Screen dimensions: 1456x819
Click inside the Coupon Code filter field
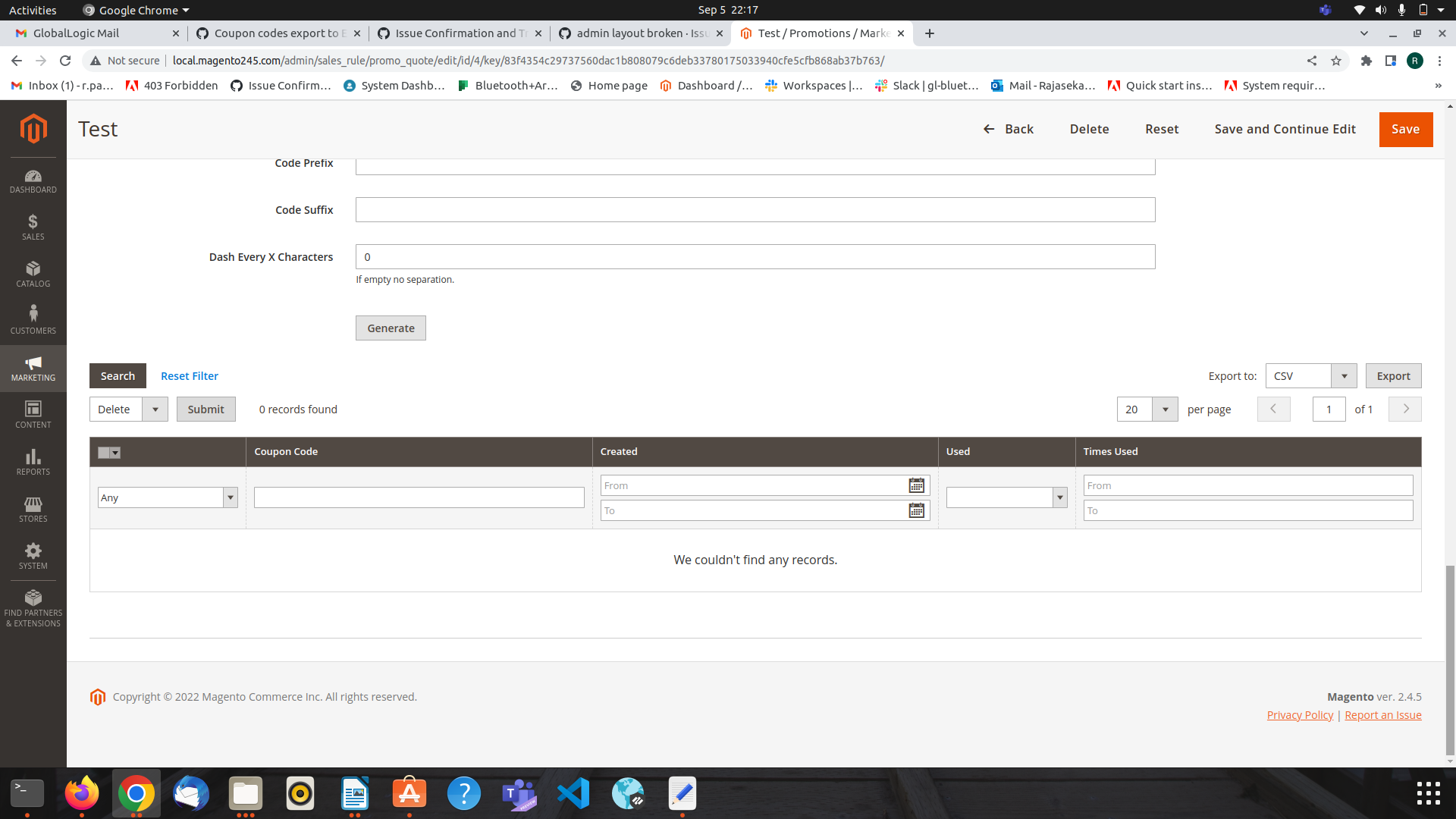point(418,497)
